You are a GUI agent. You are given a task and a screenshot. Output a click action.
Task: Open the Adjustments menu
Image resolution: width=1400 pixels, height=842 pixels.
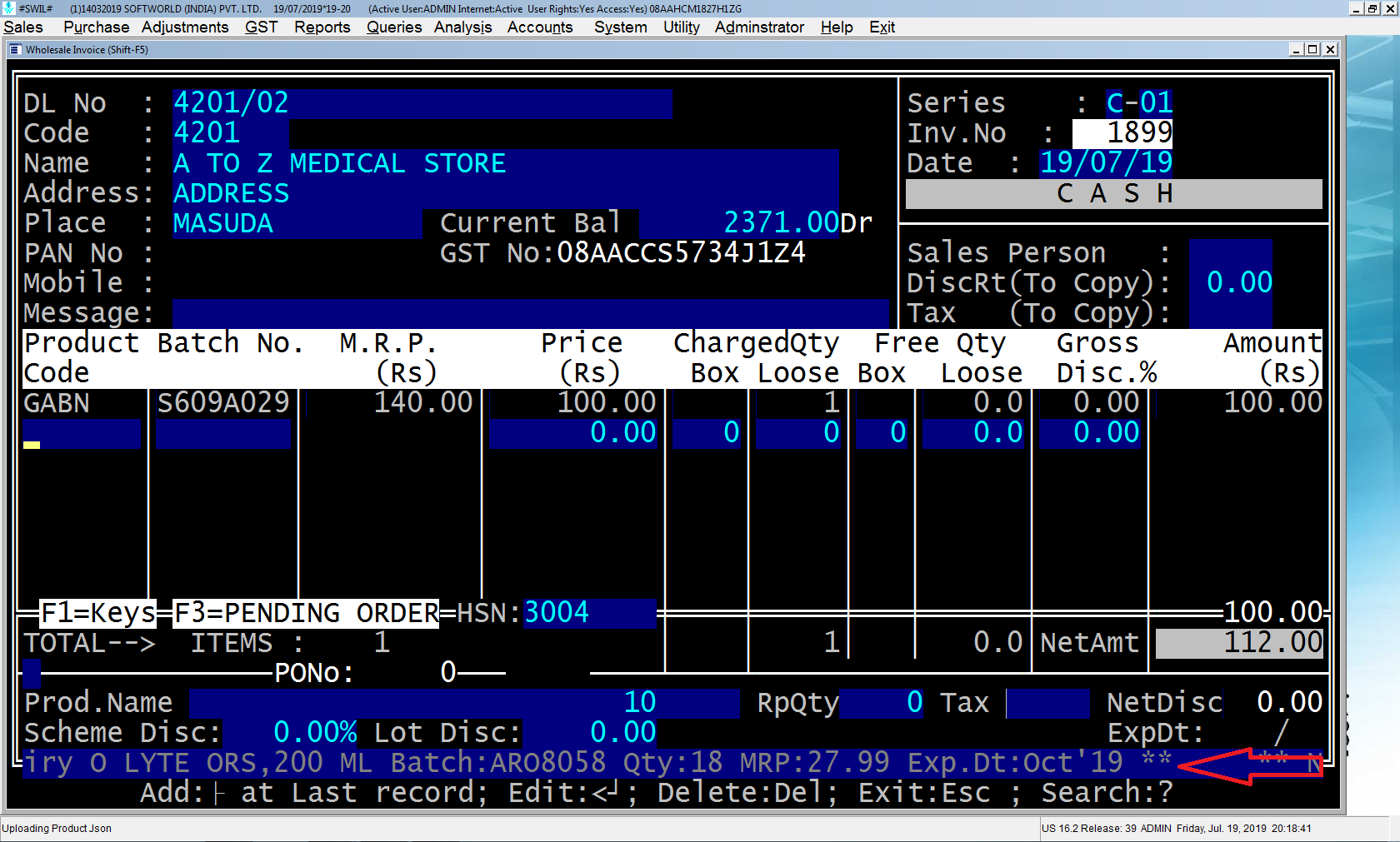(185, 27)
